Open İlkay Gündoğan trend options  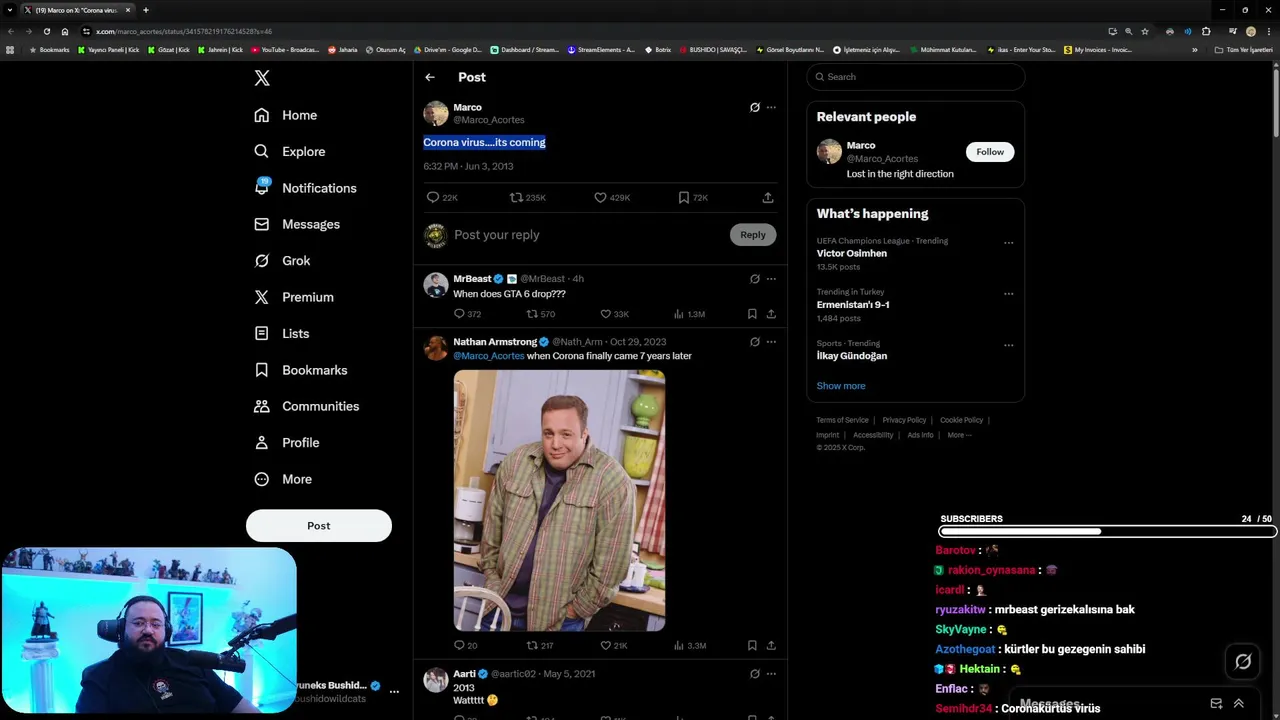coord(1008,345)
